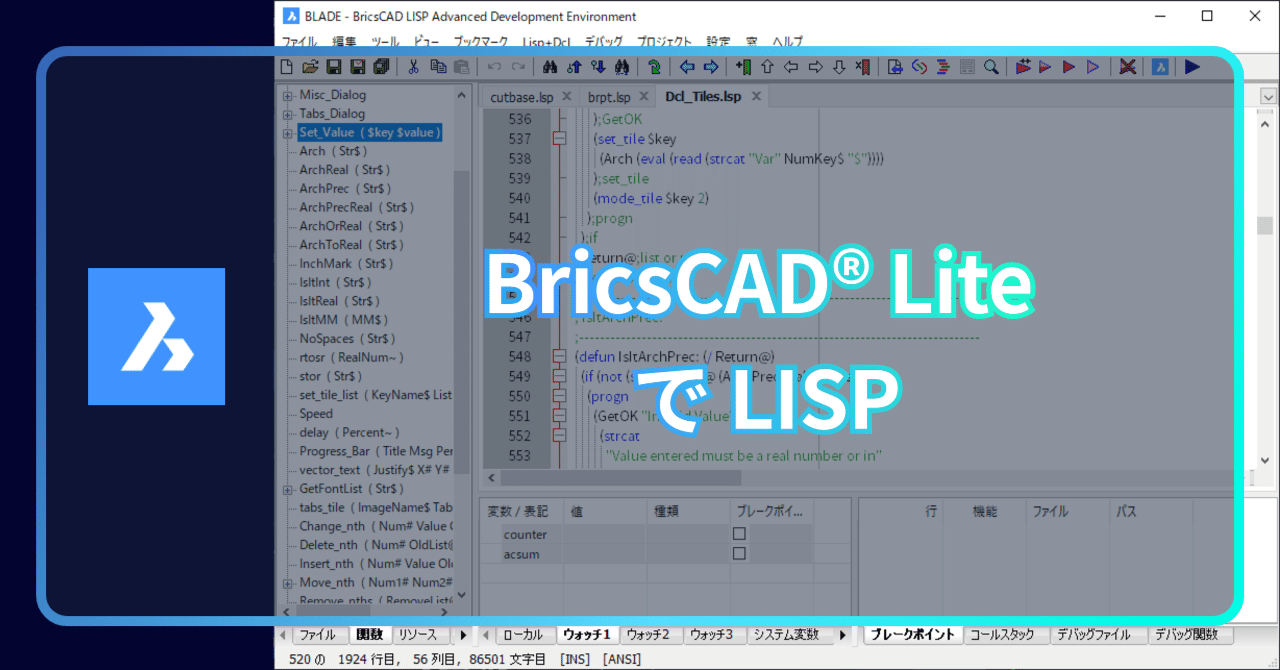Click the Copy icon
Viewport: 1280px width, 670px height.
coord(437,66)
